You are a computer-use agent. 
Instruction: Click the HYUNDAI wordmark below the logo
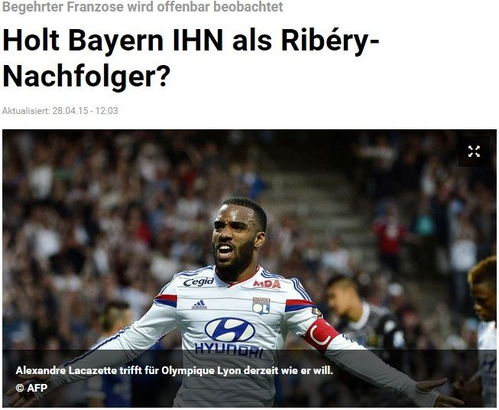point(229,349)
